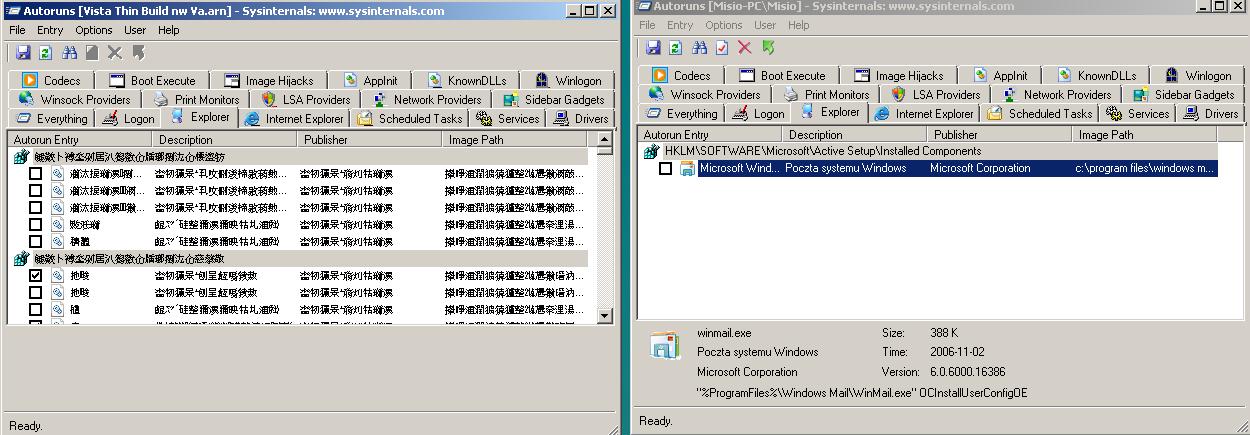Tick checkbox of Microsoft Wind... entry in Misio-PC window

tap(665, 169)
